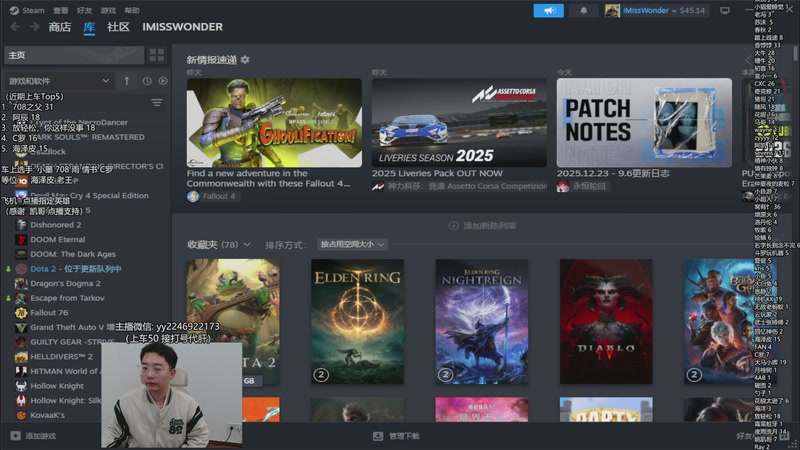Image resolution: width=800 pixels, height=450 pixels.
Task: Go to the 商店 store tab
Action: pos(60,27)
